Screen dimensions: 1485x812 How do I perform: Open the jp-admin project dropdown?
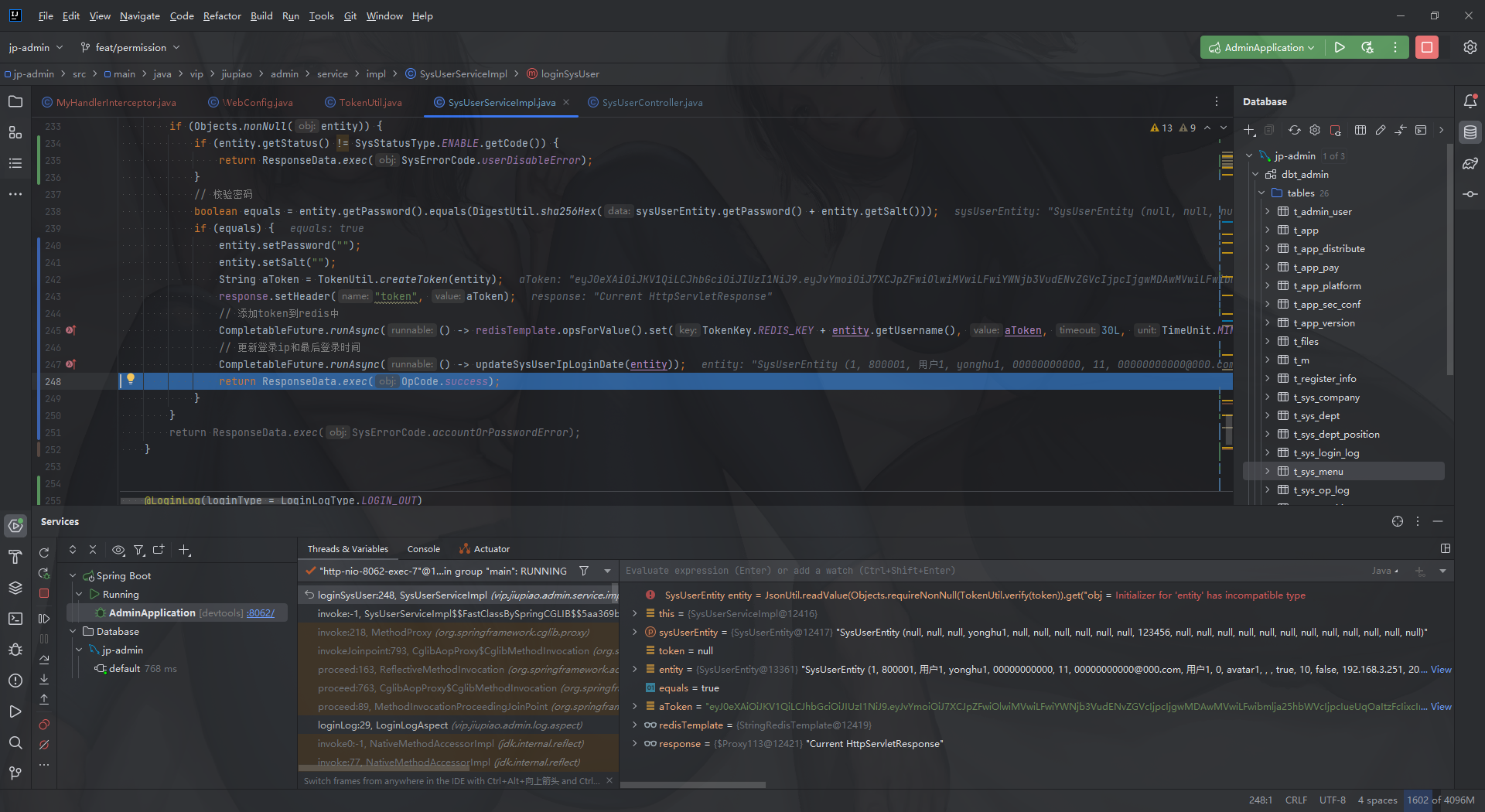pos(36,47)
